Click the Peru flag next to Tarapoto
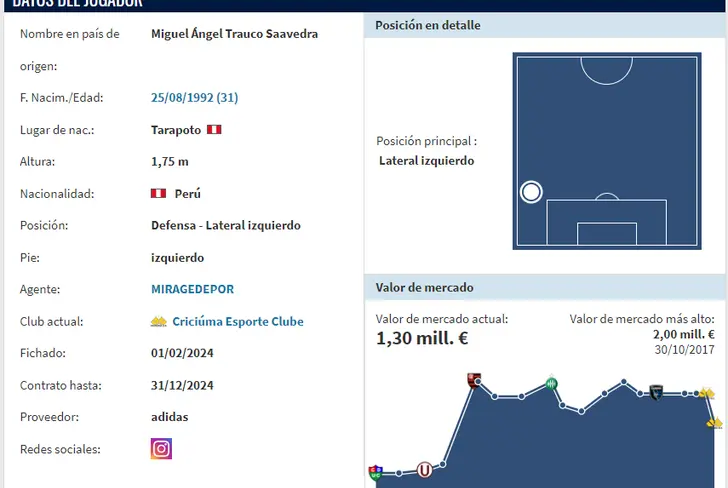728x488 pixels. [214, 130]
